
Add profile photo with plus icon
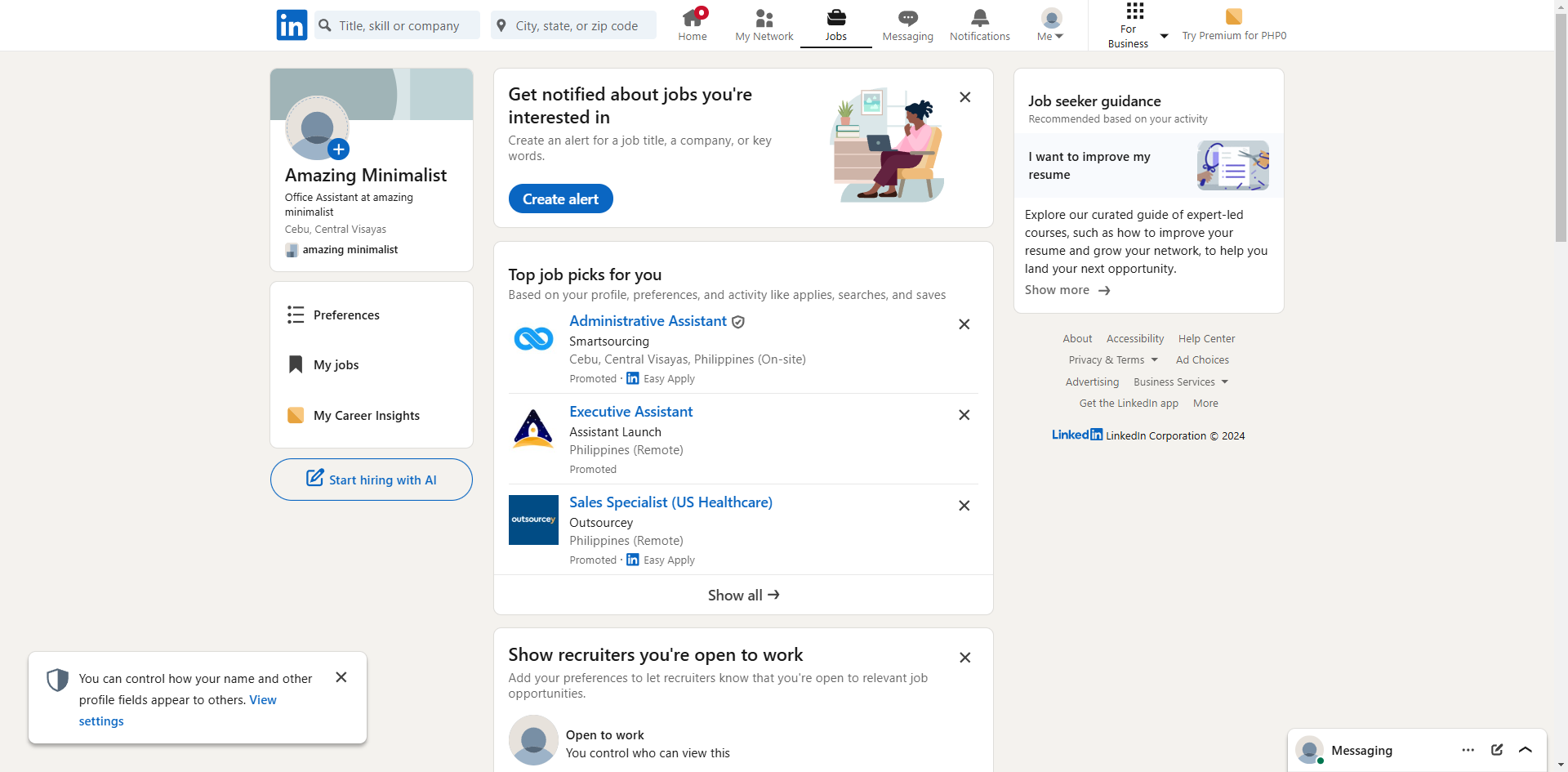pos(339,149)
